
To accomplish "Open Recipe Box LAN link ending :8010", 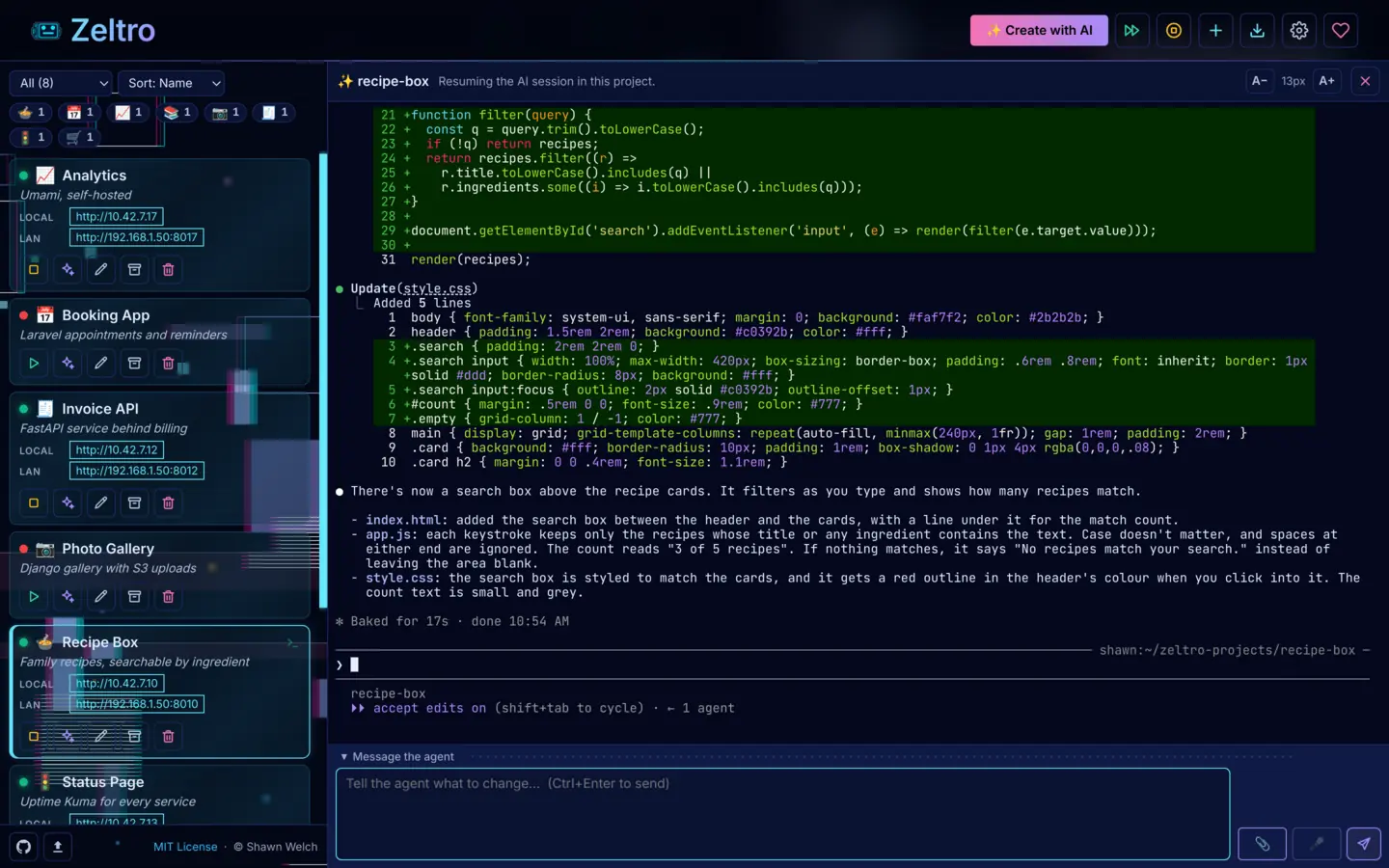I will [137, 704].
